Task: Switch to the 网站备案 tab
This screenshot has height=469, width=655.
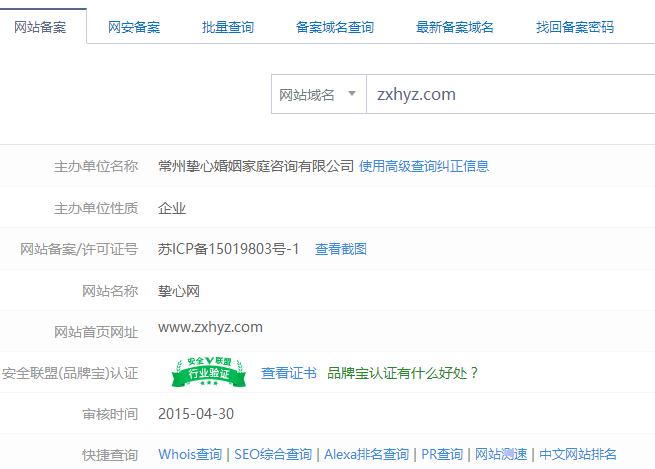Action: 41,27
